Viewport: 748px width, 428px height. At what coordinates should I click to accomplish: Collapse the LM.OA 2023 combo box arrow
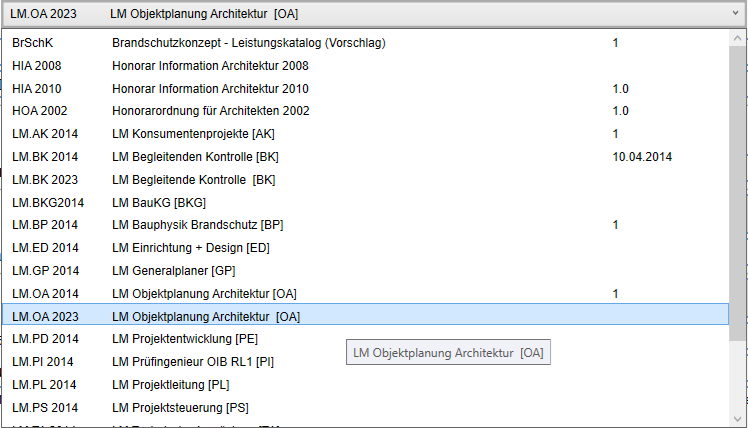733,15
